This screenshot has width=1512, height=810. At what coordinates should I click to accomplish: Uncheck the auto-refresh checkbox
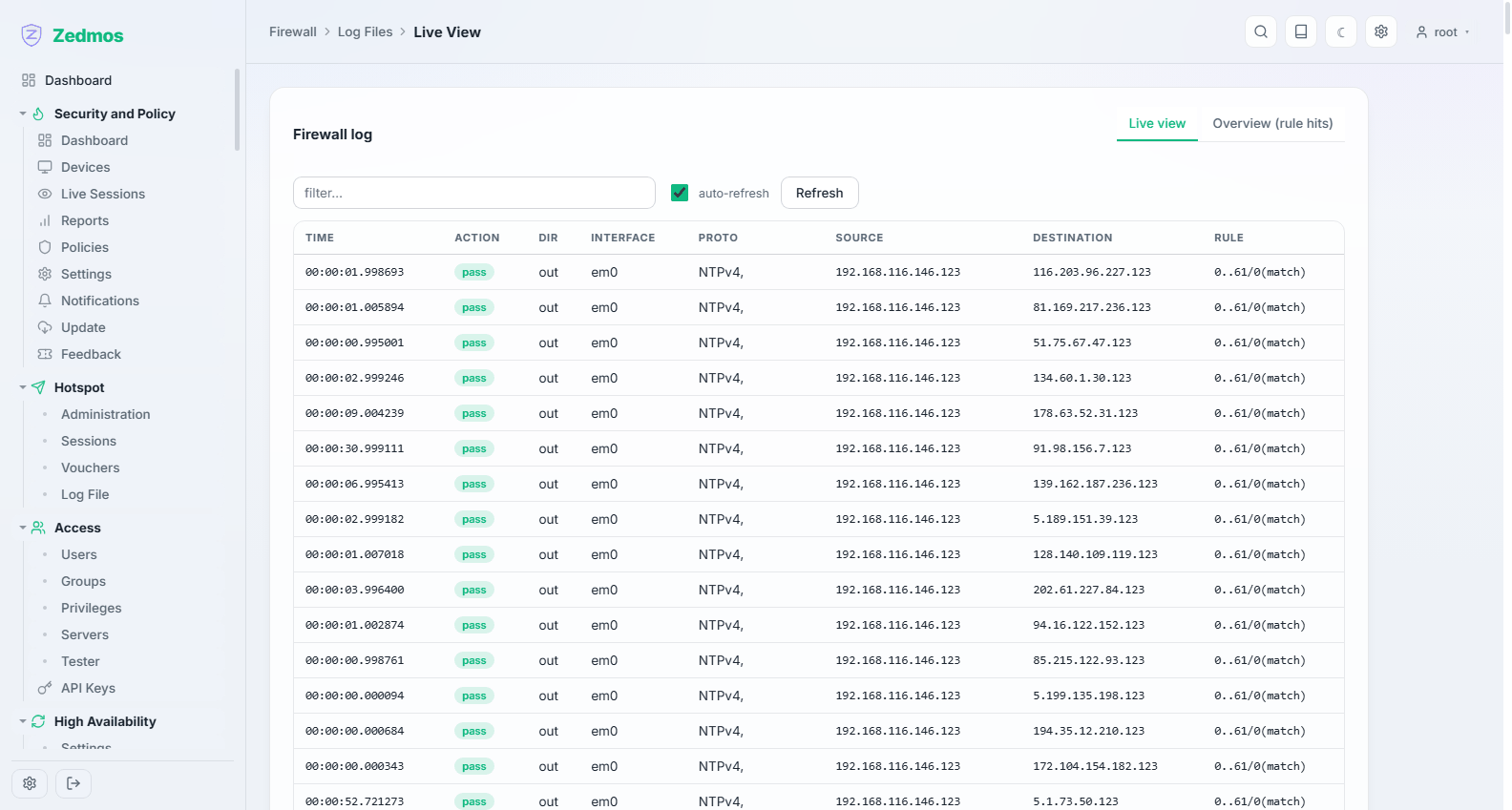(x=680, y=193)
